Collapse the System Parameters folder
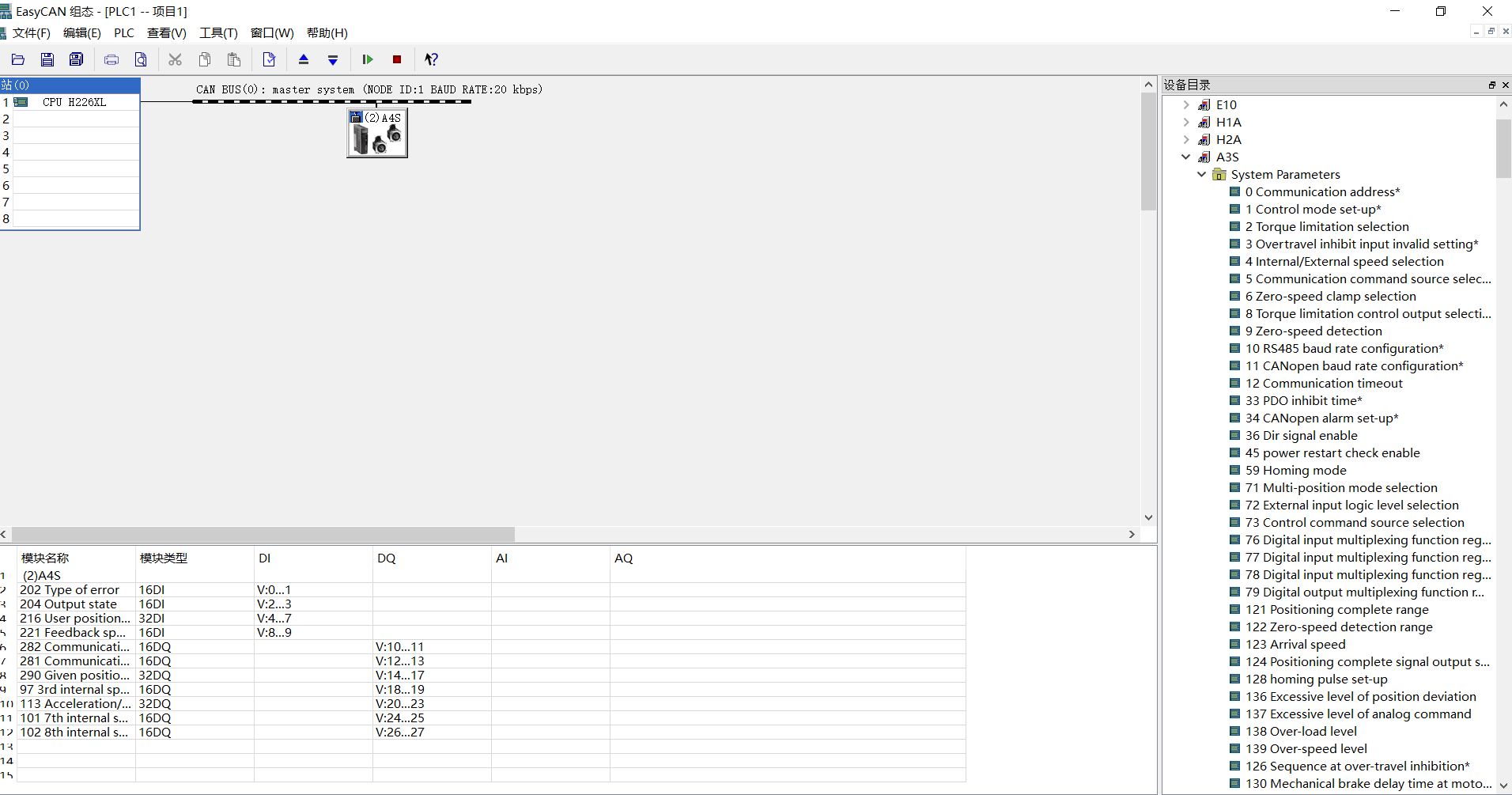Image resolution: width=1512 pixels, height=795 pixels. [x=1201, y=174]
